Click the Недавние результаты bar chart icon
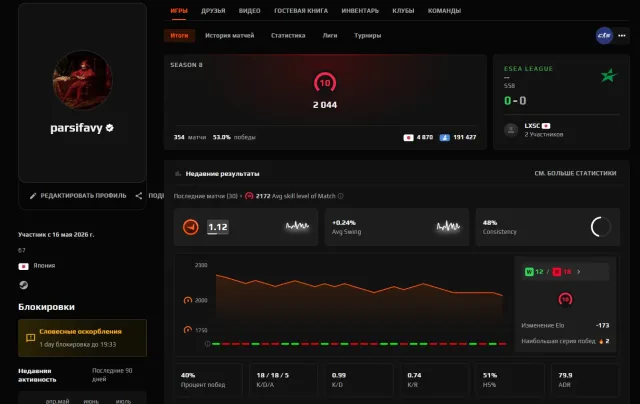Image resolution: width=640 pixels, height=404 pixels. 178,173
